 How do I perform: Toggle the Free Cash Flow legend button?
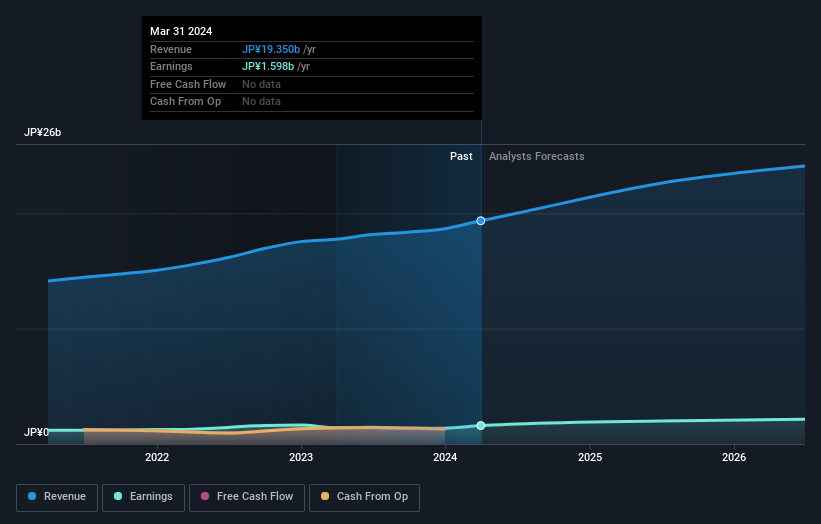(247, 497)
